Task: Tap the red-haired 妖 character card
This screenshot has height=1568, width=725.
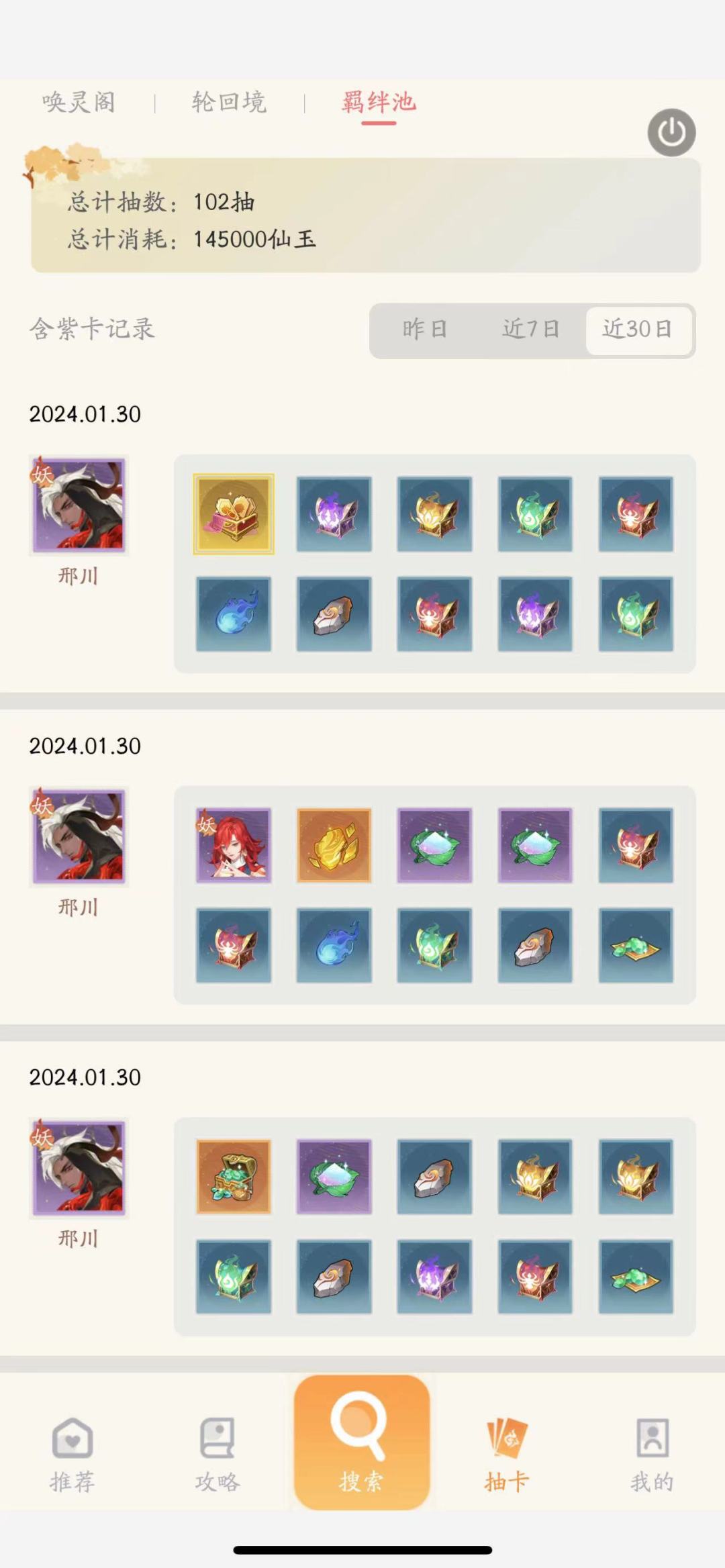Action: [234, 845]
